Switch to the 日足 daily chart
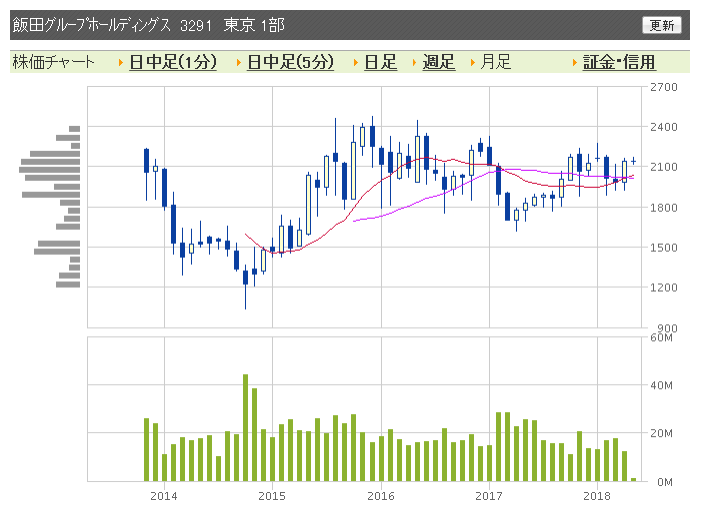Screen dimensions: 701x521 click(380, 62)
